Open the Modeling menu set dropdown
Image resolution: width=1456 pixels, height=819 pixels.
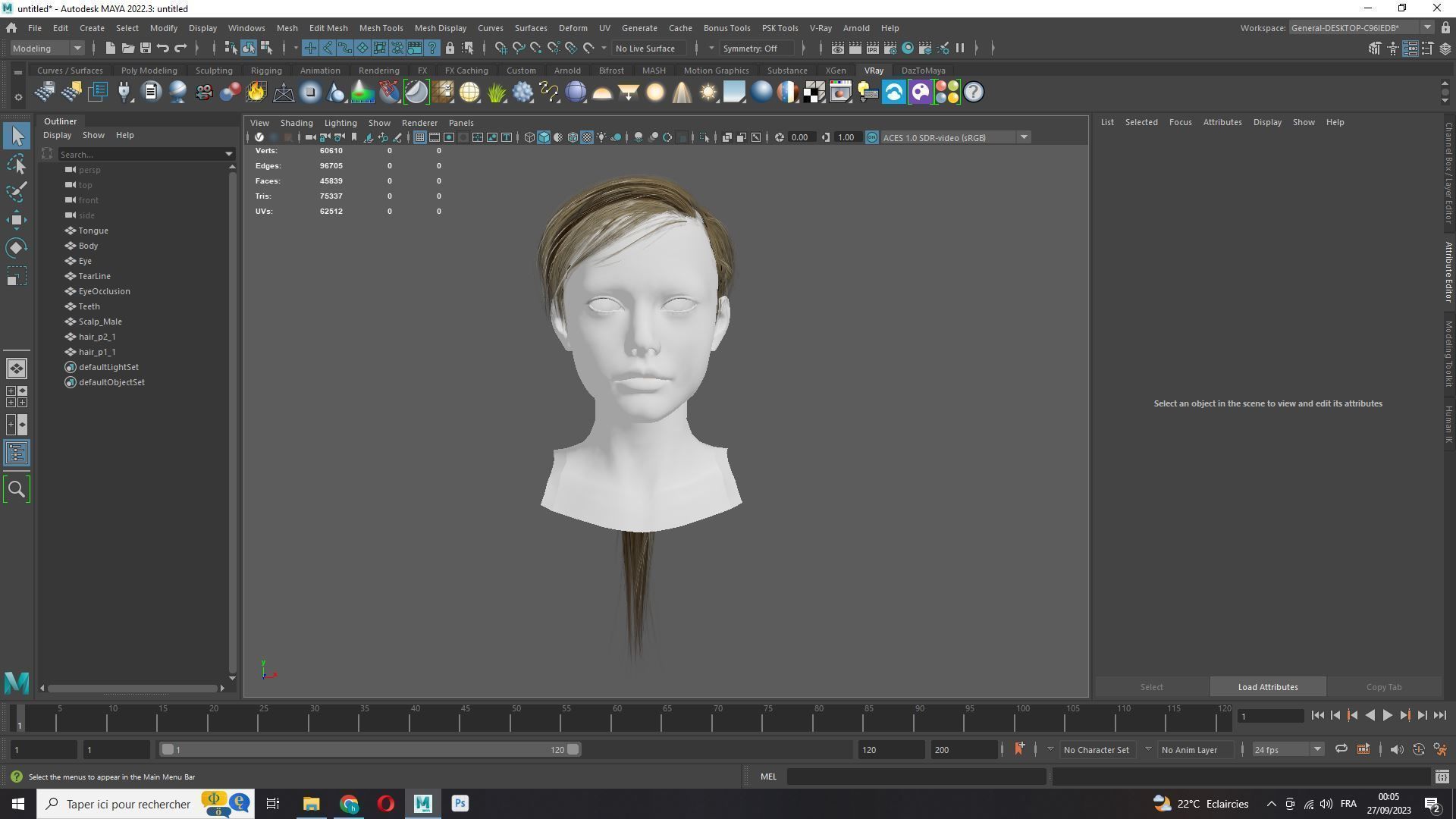pyautogui.click(x=47, y=49)
